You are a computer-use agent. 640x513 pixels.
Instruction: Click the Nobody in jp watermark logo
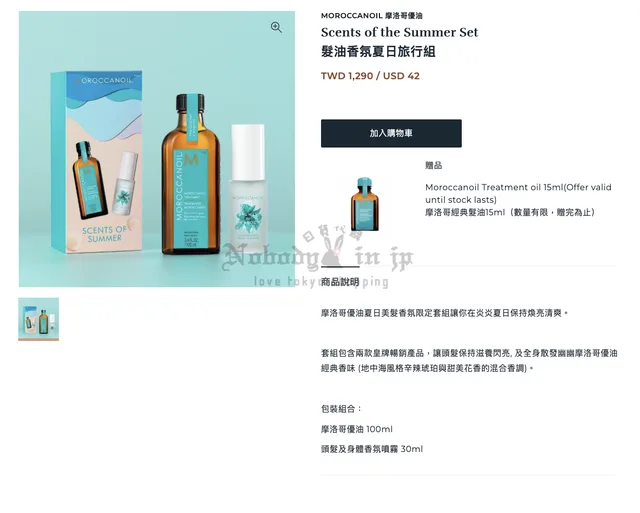[x=318, y=256]
